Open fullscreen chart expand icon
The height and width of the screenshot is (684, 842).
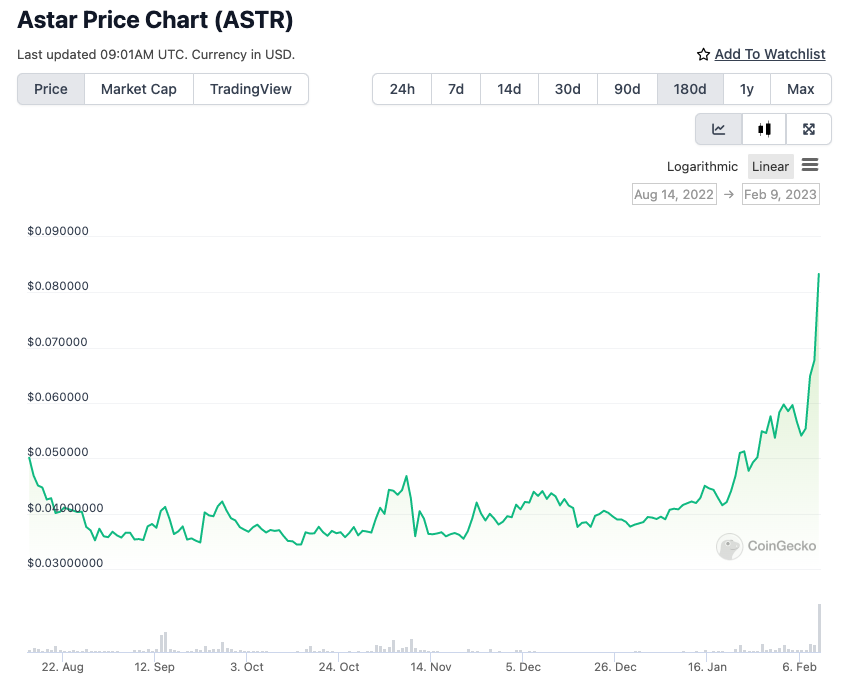click(809, 129)
